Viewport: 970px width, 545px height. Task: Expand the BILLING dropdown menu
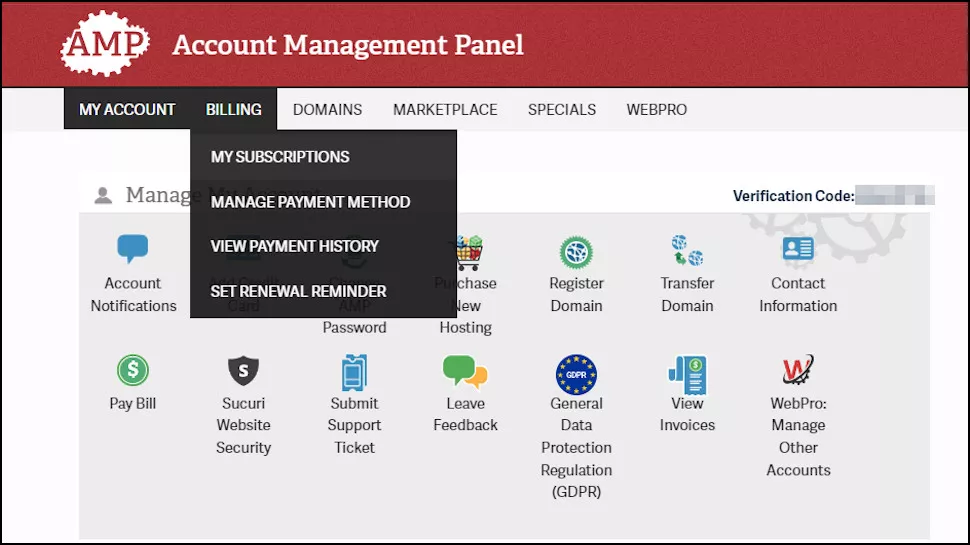click(x=233, y=109)
